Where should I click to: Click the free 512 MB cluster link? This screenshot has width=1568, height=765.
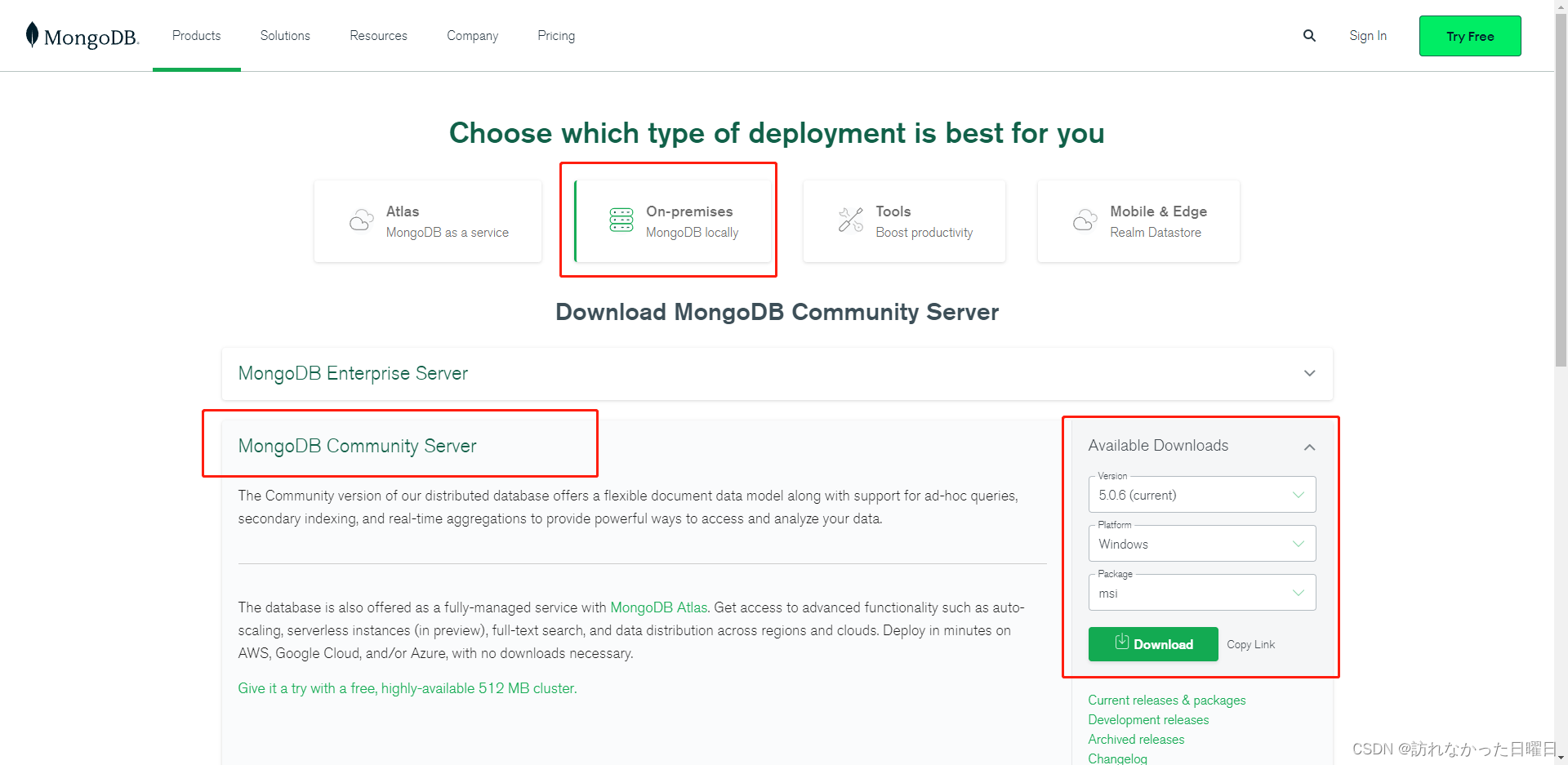tap(408, 688)
